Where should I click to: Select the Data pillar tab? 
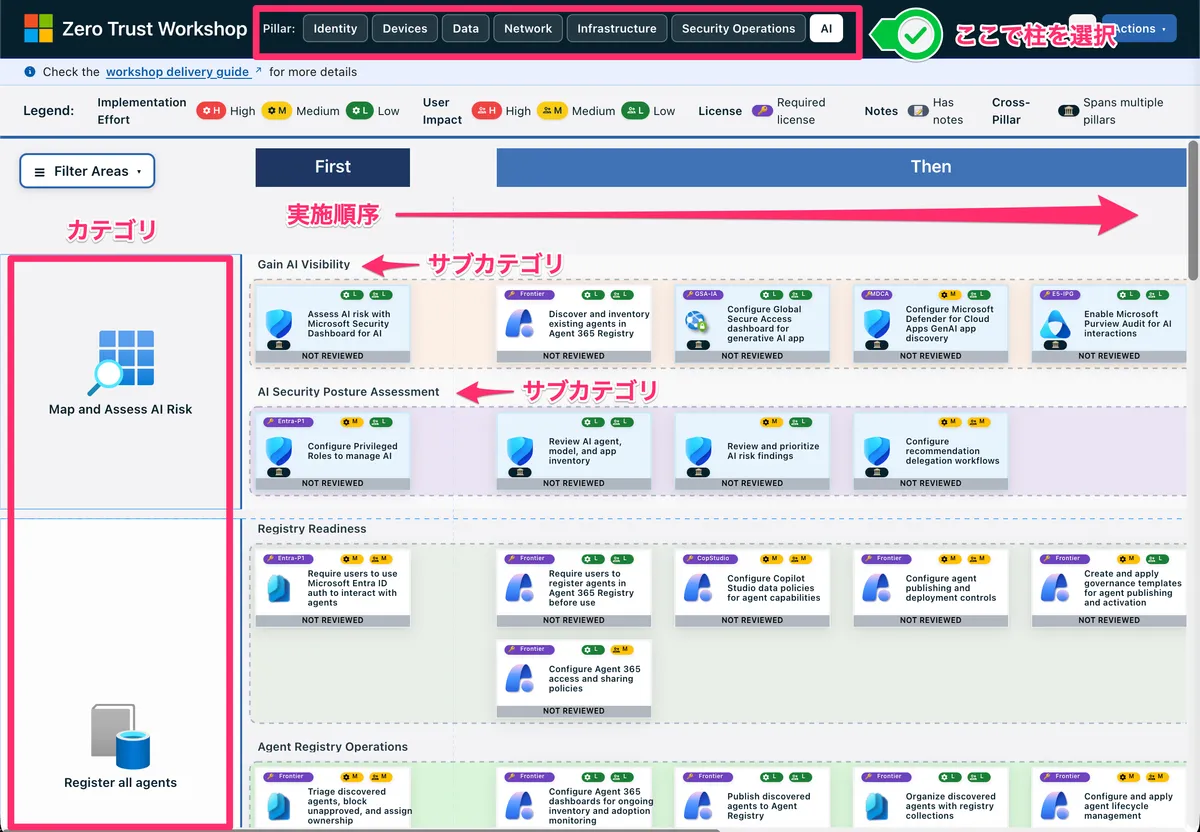click(466, 29)
